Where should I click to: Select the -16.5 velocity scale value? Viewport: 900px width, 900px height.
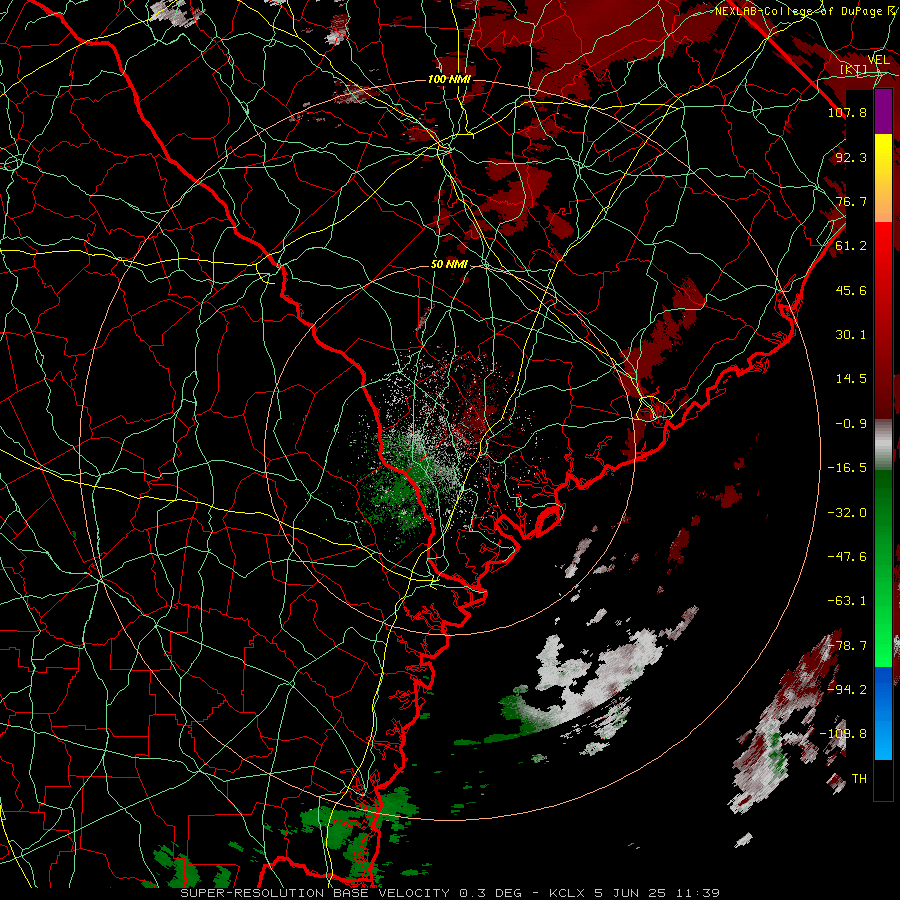[847, 468]
